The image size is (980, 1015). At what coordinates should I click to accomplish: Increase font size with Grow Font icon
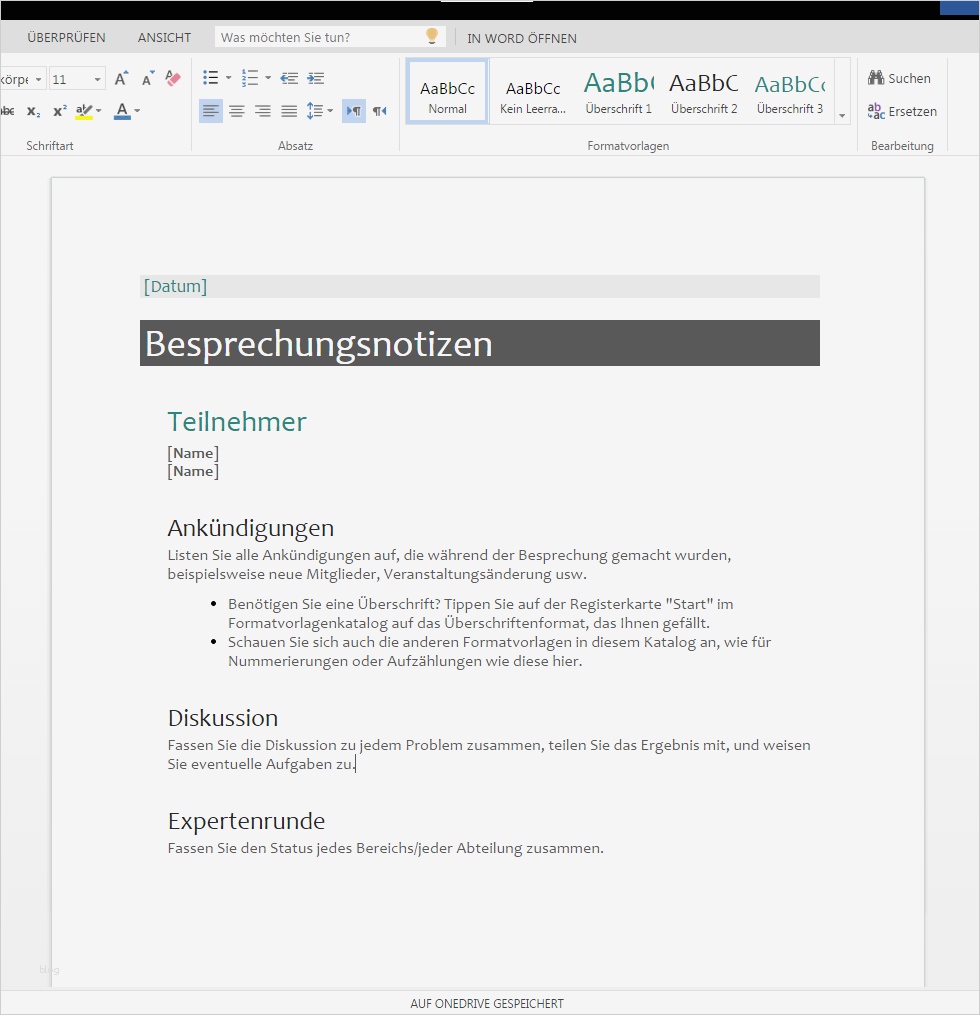coord(121,78)
